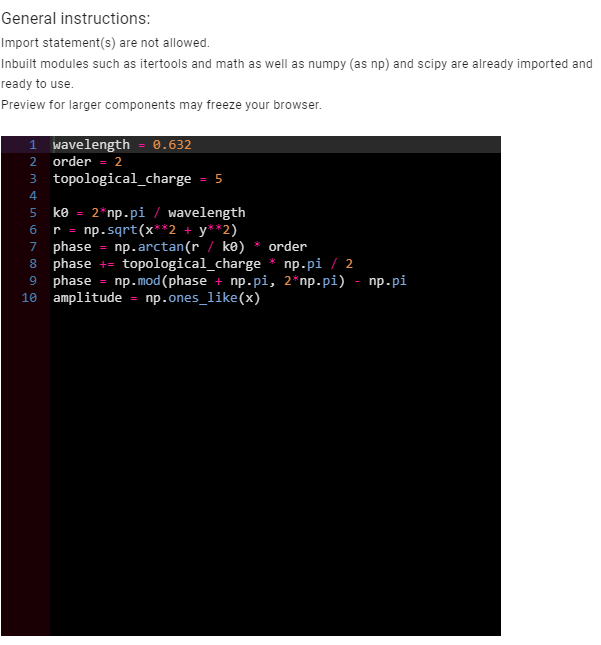Screen dimensions: 601x645
Task: Click topological_charge value 5
Action: pos(218,179)
